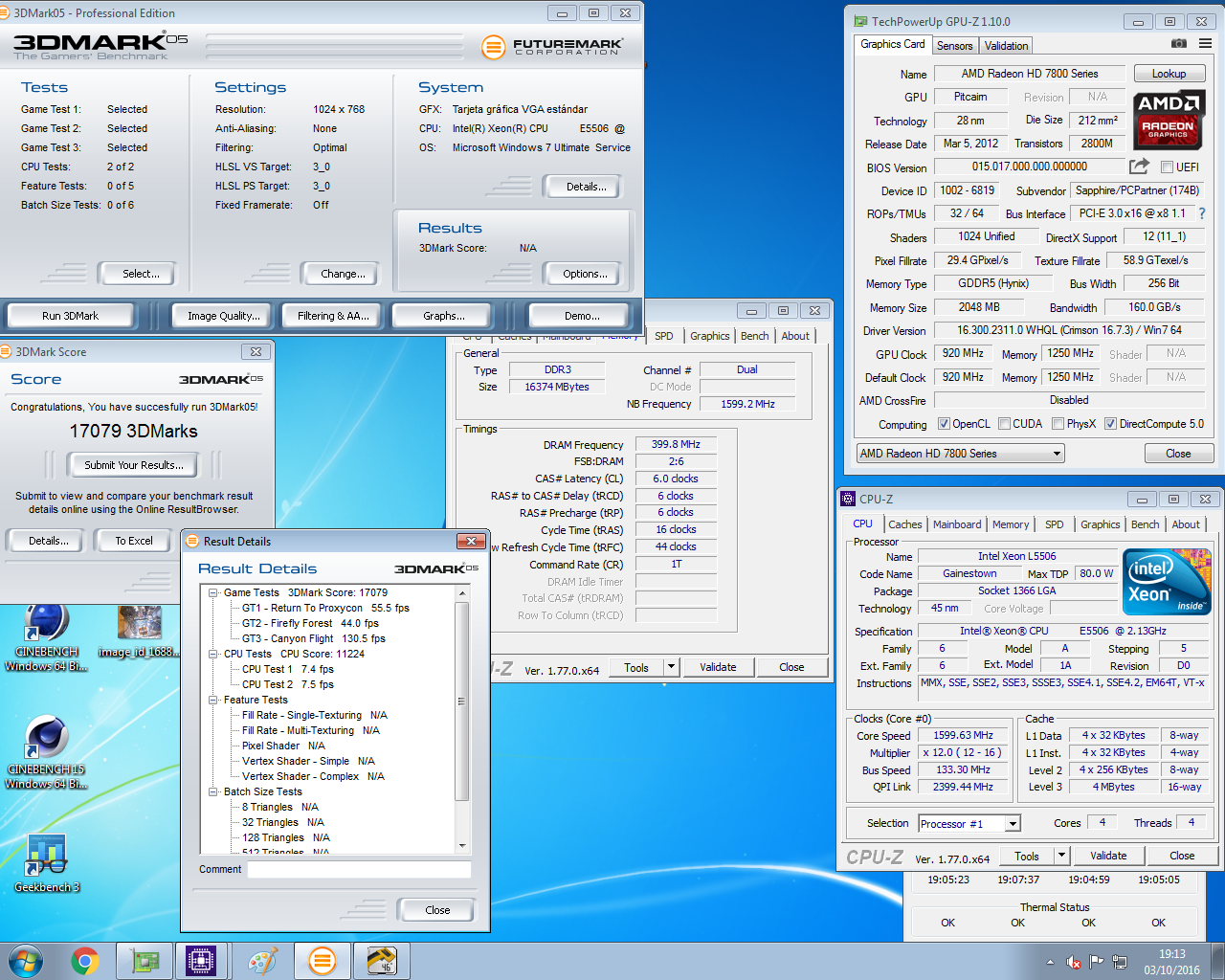Screen dimensions: 1225x980
Task: Switch to 3DMark05 orange taskbar icon
Action: (323, 961)
